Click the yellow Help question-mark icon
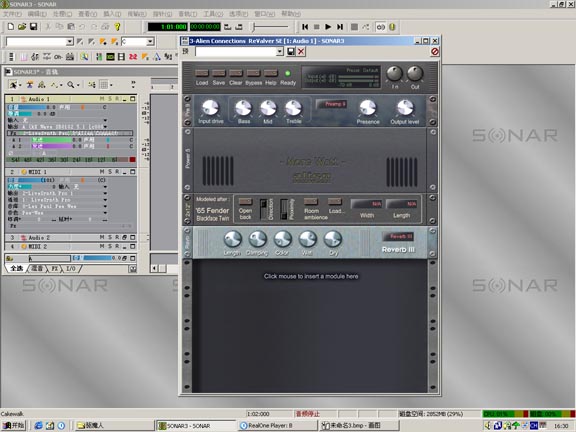This screenshot has height=432, width=576. (117, 27)
